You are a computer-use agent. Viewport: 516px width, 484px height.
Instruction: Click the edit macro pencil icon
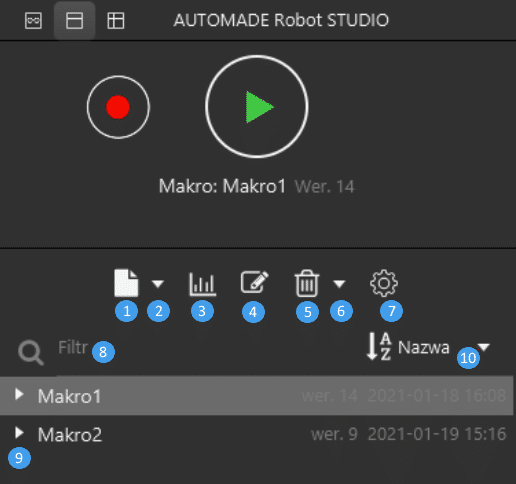(254, 282)
